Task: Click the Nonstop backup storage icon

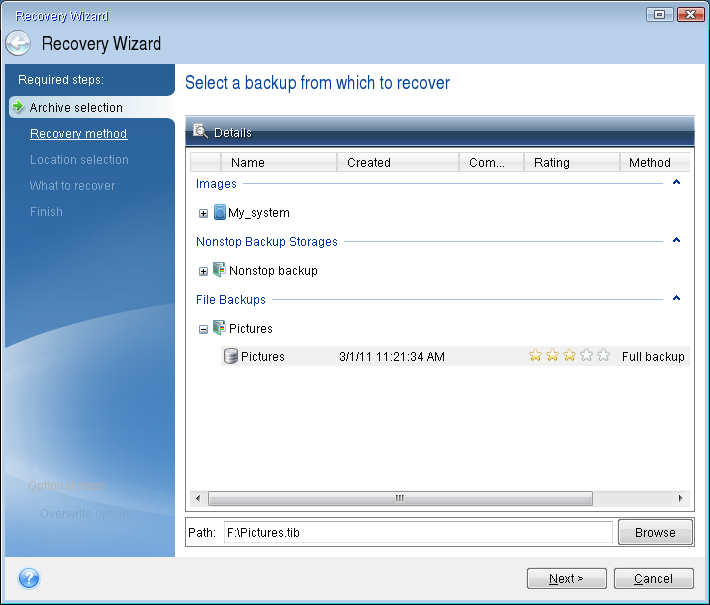Action: [x=219, y=270]
